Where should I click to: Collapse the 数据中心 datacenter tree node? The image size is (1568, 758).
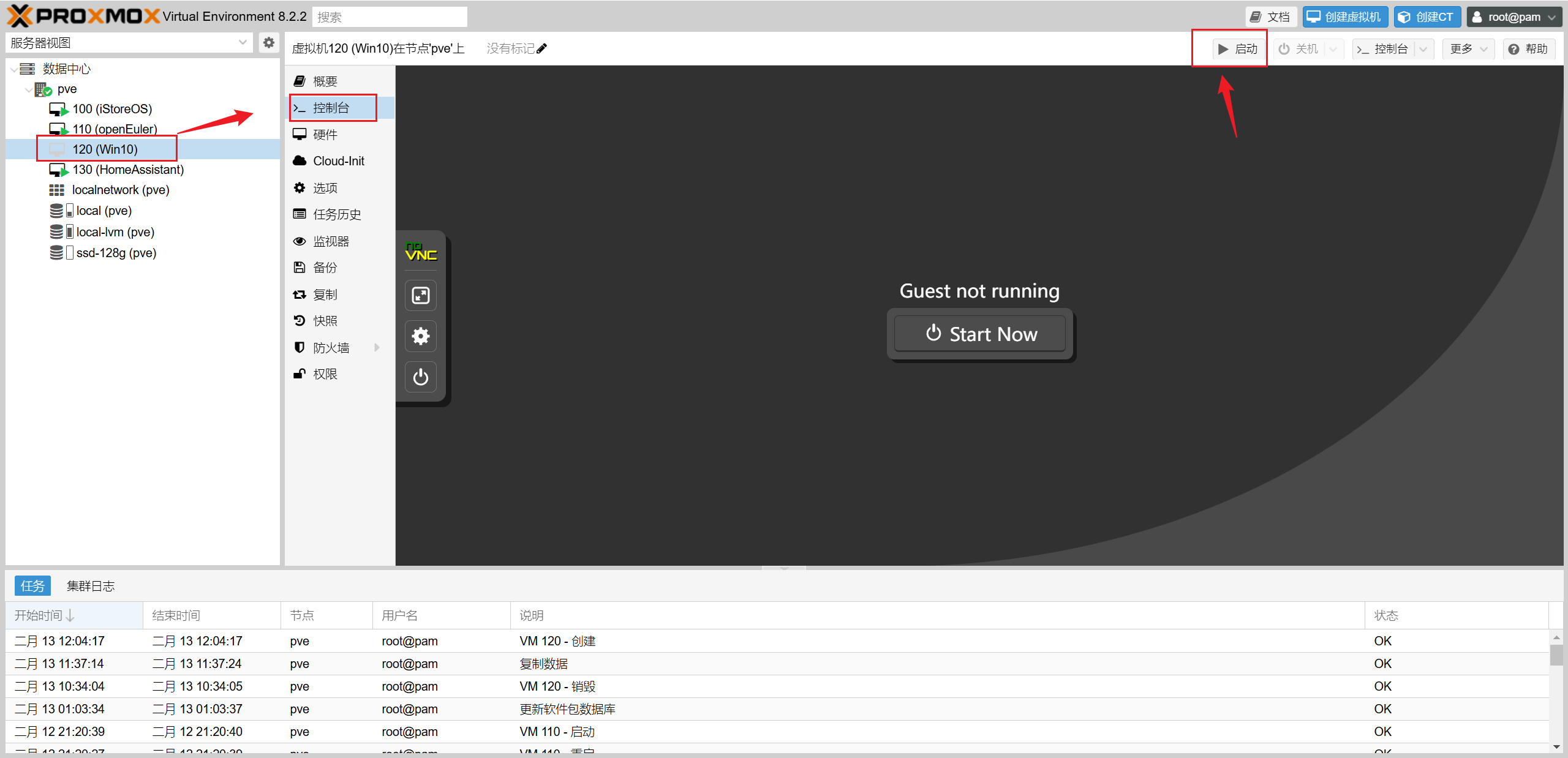tap(13, 69)
